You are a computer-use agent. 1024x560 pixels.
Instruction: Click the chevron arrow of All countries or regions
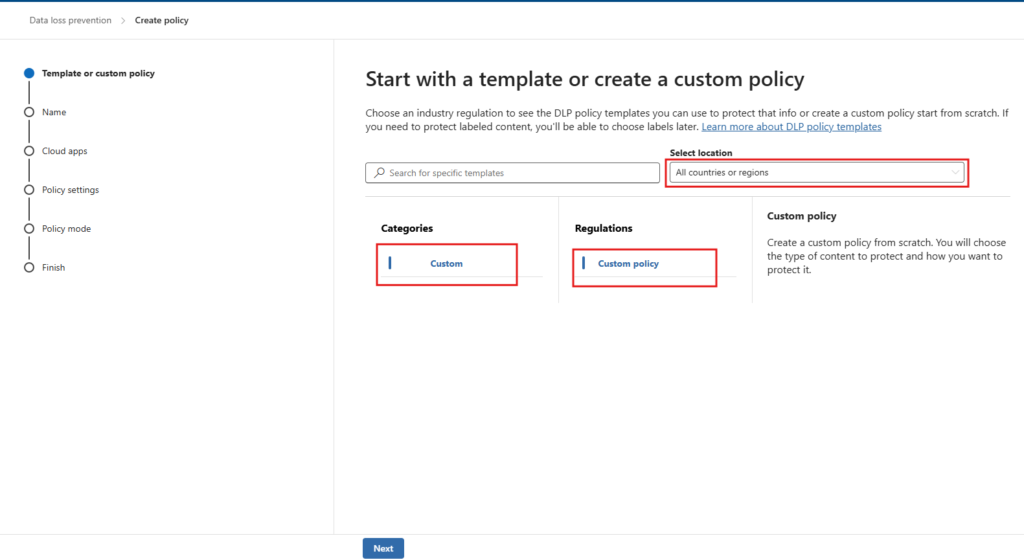(x=955, y=173)
